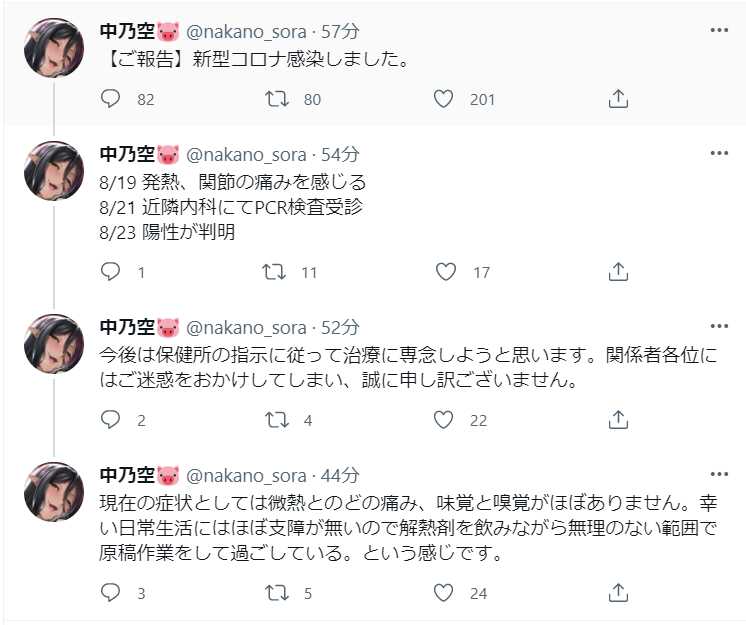Share the 現在の症状 tweet
Screen dimensions: 746x625
point(618,592)
